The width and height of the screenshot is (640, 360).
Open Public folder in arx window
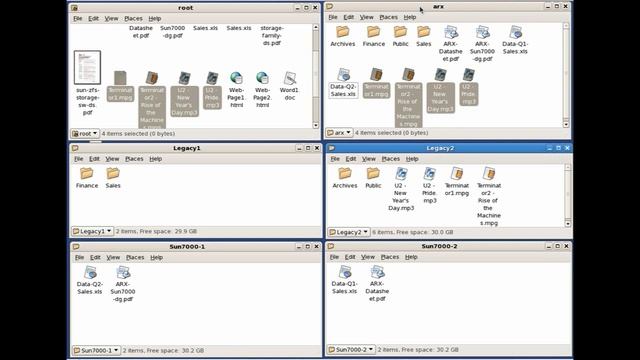coord(400,32)
